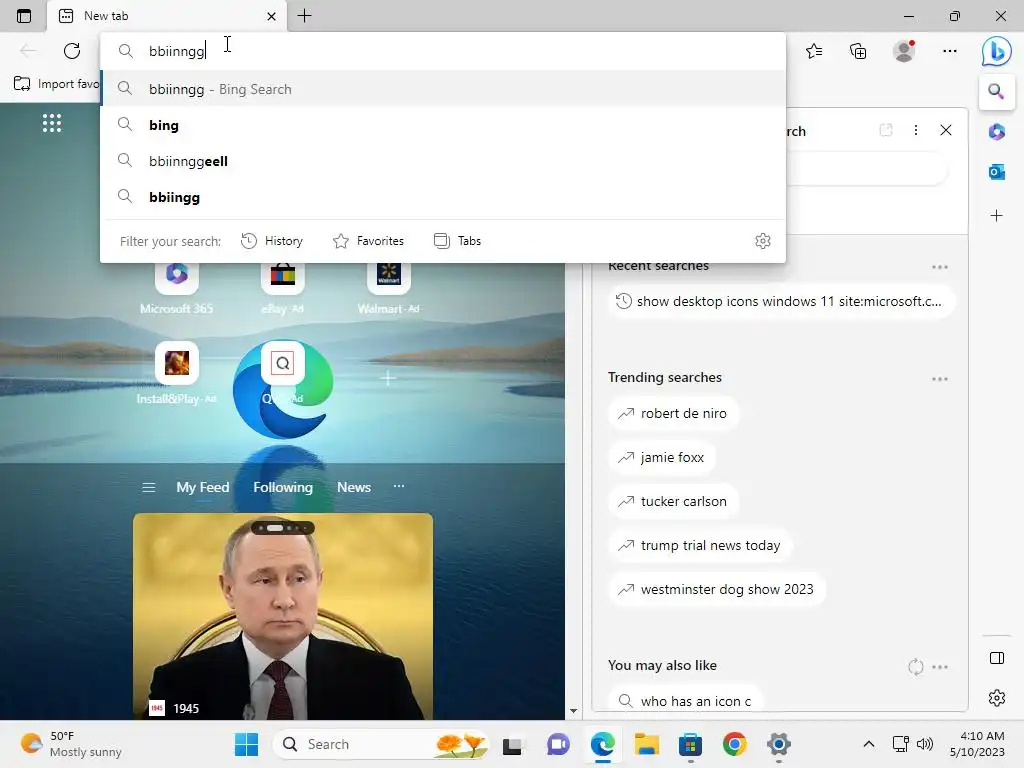Open Outlook sidebar icon
The height and width of the screenshot is (768, 1024).
tap(997, 172)
